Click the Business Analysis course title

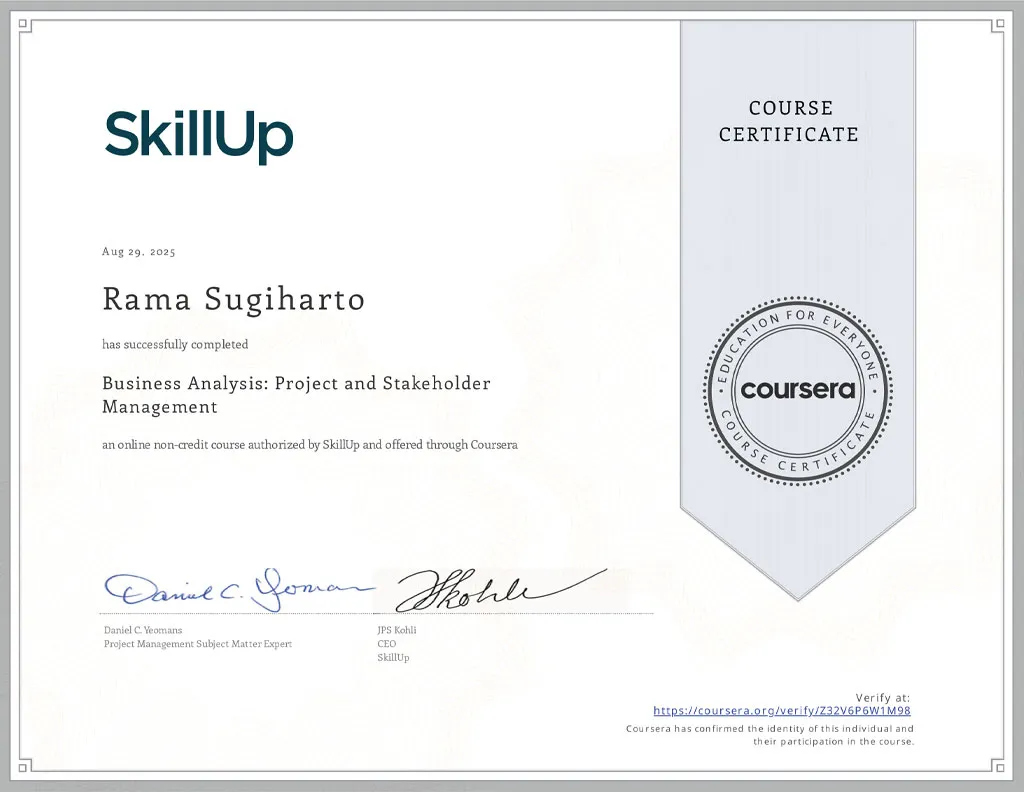click(x=296, y=394)
